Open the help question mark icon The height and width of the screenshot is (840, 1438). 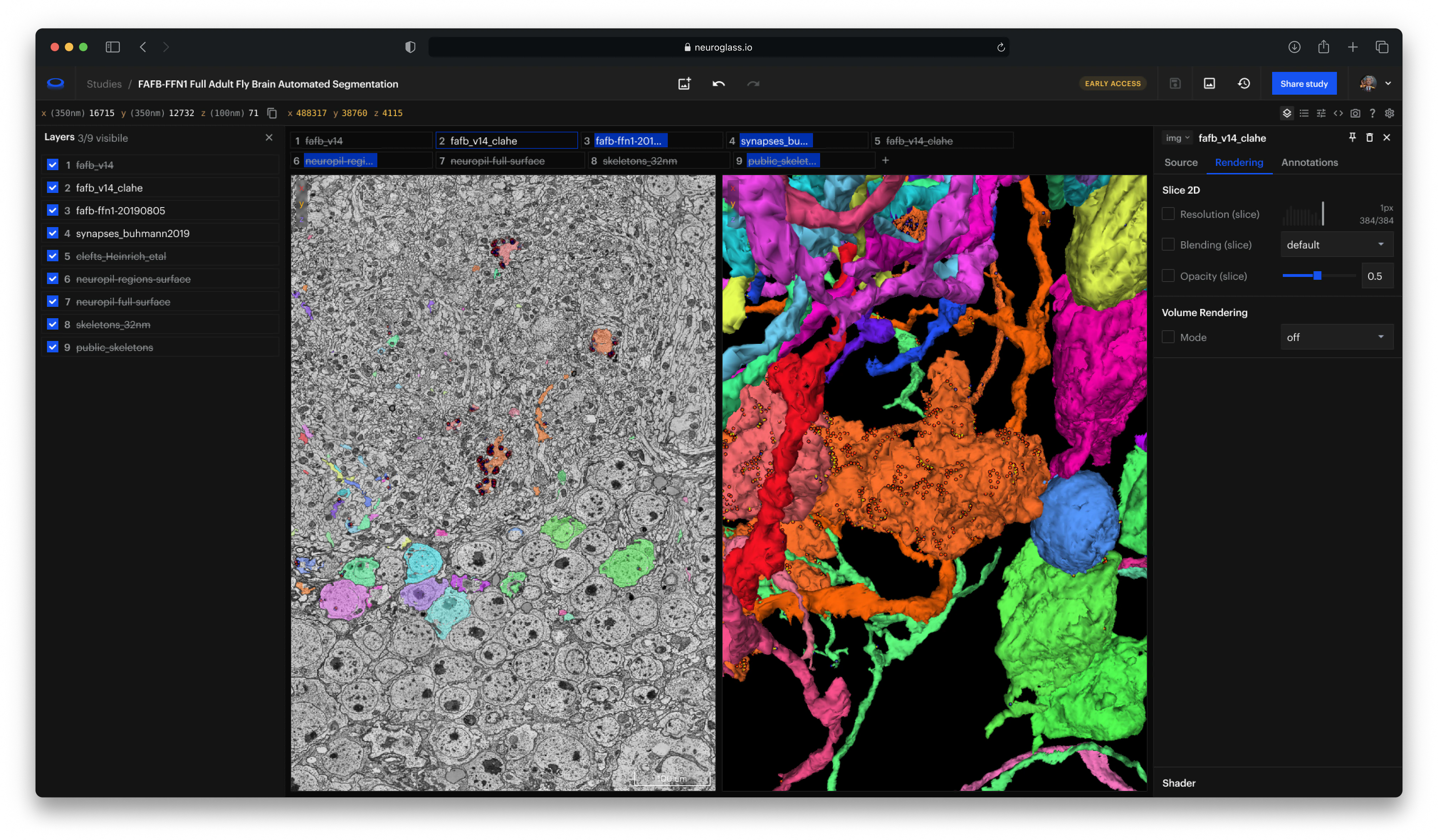(1372, 113)
